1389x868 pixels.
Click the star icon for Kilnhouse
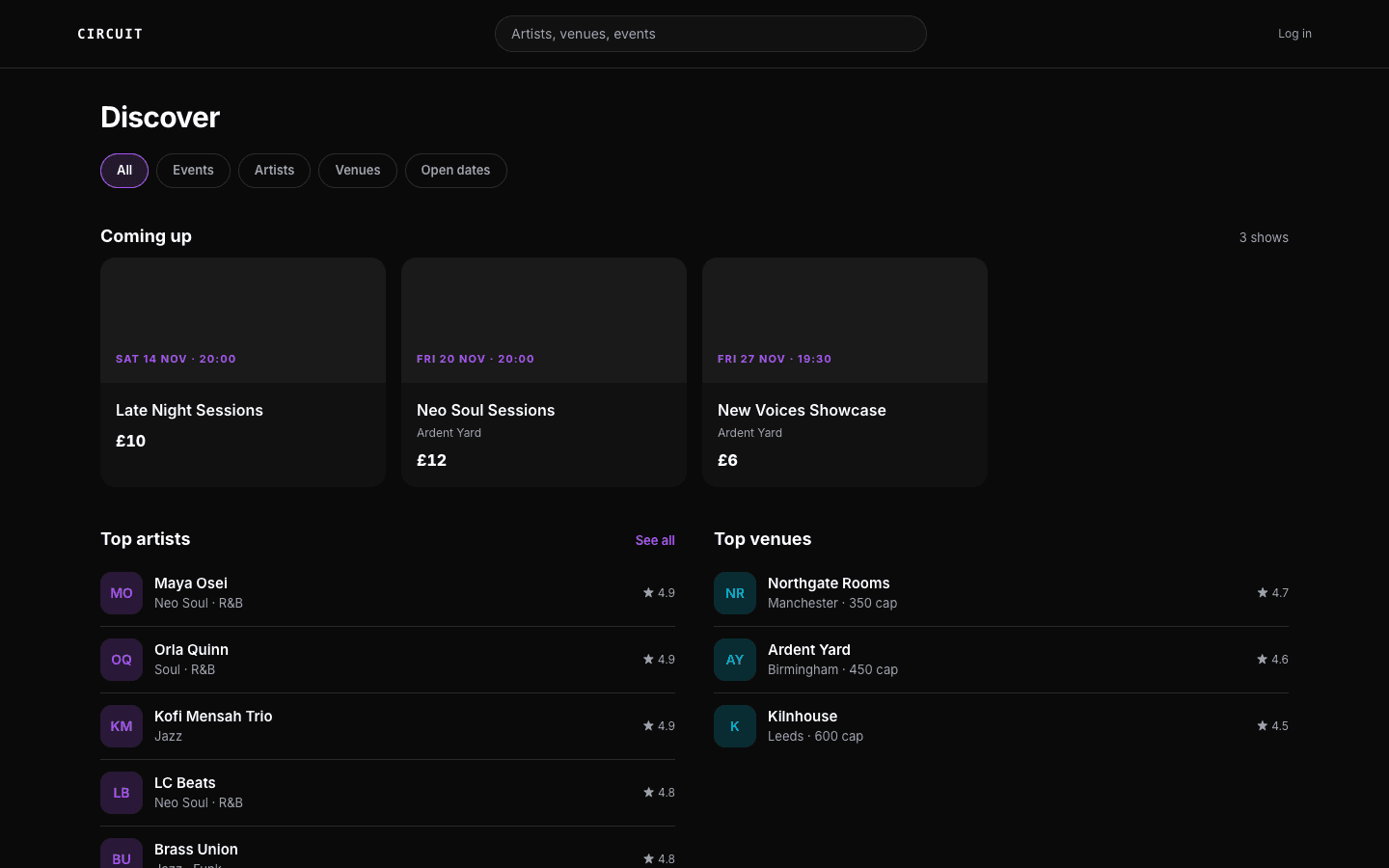pos(1262,726)
